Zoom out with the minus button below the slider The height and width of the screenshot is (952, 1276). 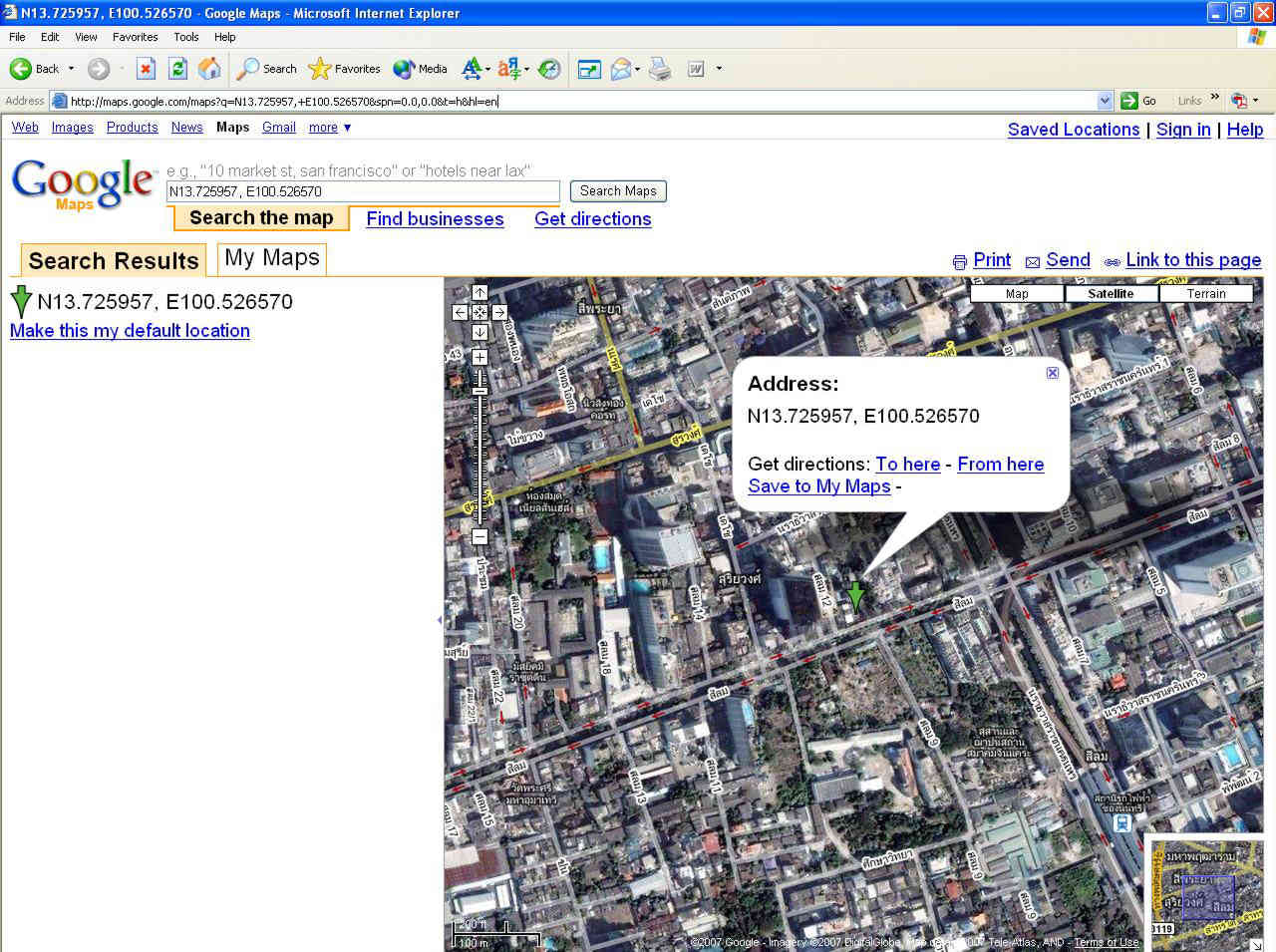[x=479, y=536]
